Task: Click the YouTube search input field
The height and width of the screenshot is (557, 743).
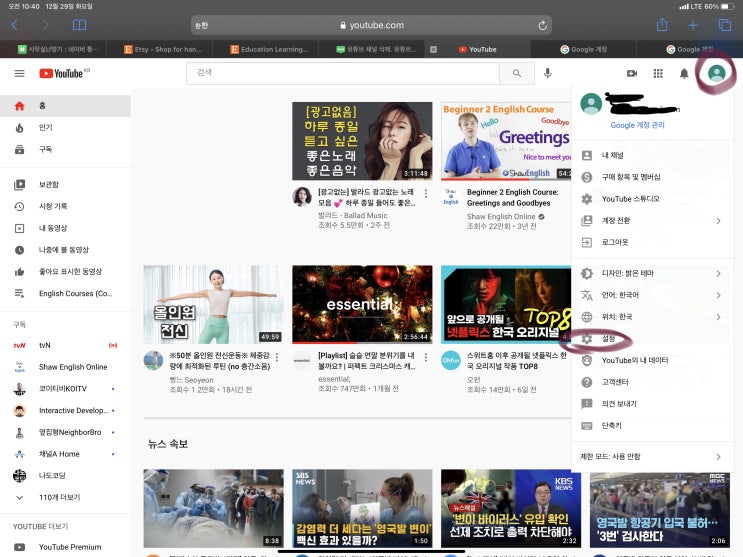Action: click(343, 73)
